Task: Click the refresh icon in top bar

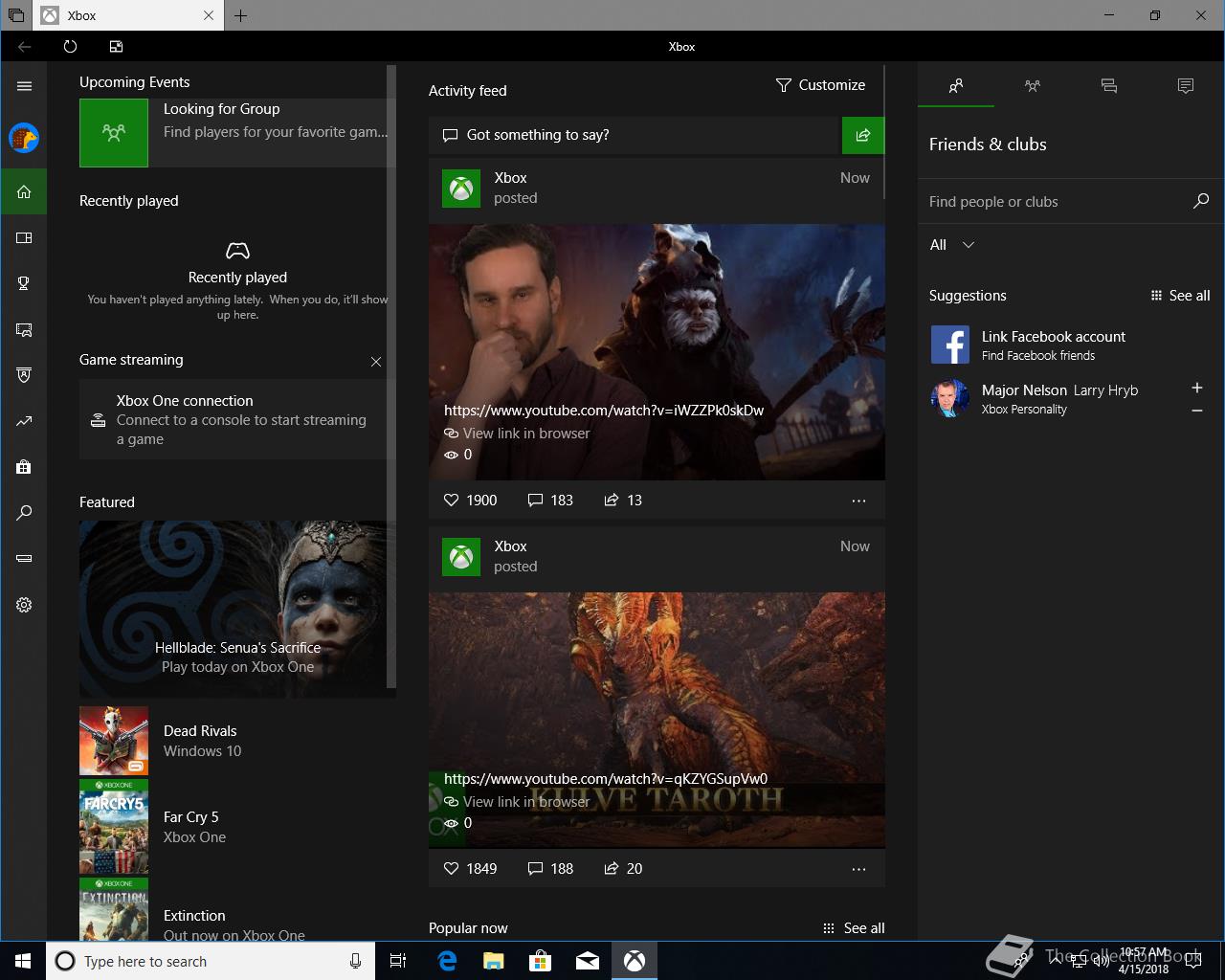Action: [70, 46]
